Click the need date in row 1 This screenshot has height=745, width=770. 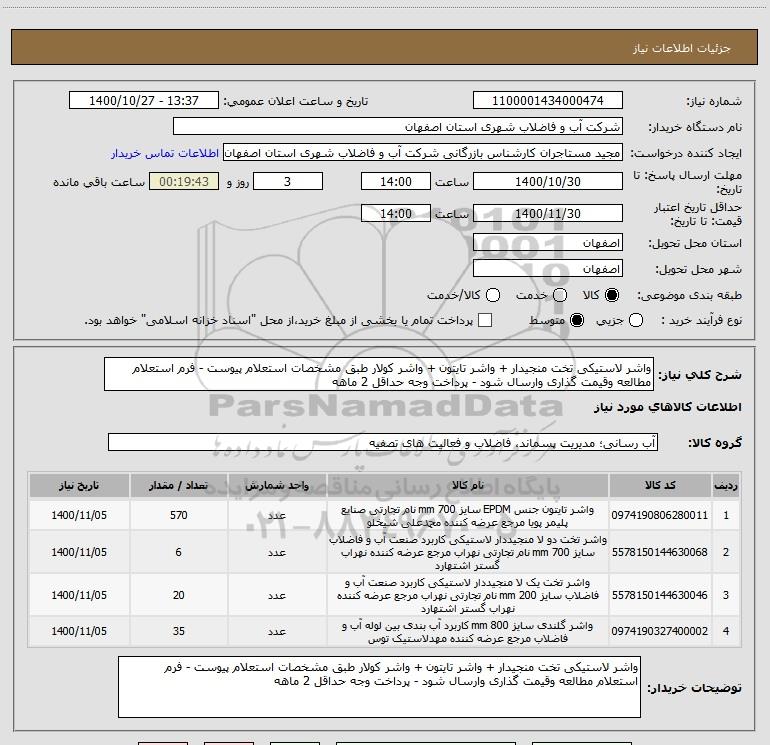[x=79, y=515]
